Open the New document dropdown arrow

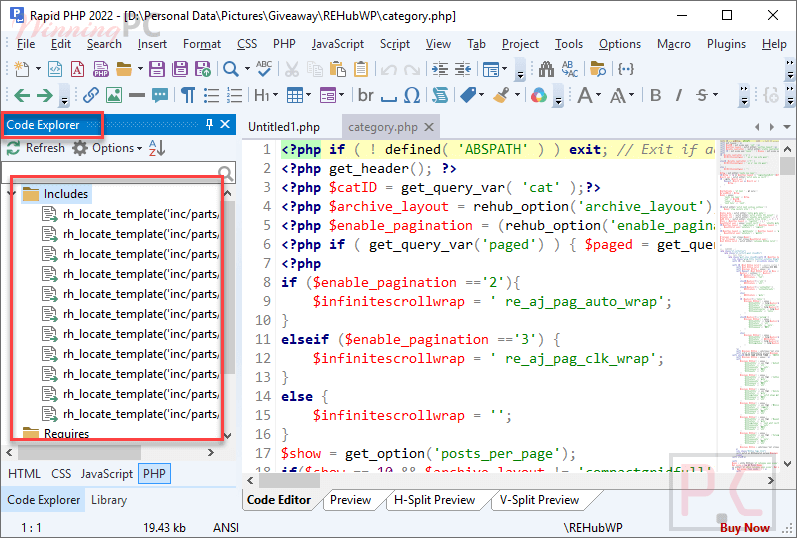click(x=38, y=69)
